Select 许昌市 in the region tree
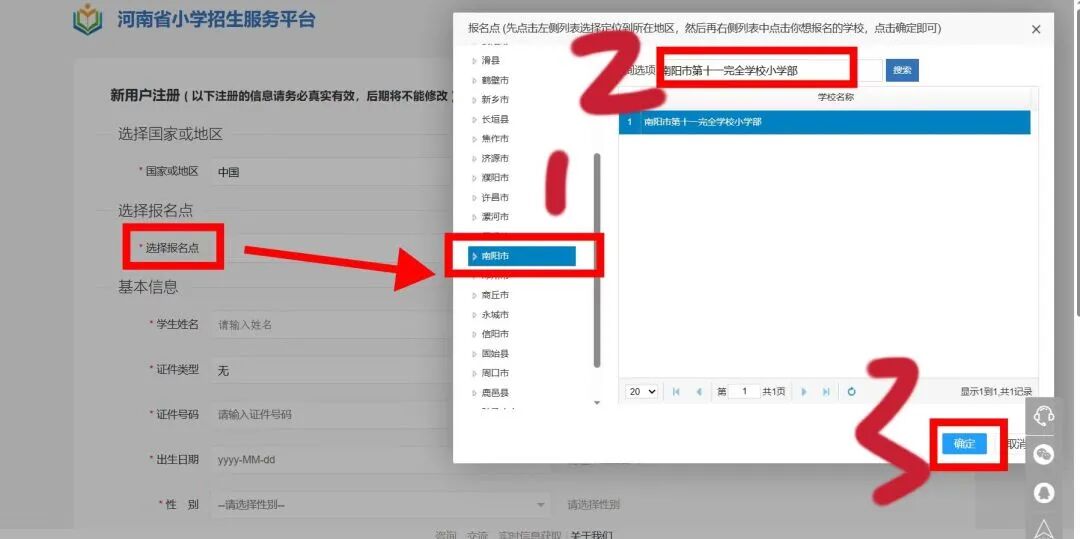This screenshot has width=1080, height=539. [495, 198]
